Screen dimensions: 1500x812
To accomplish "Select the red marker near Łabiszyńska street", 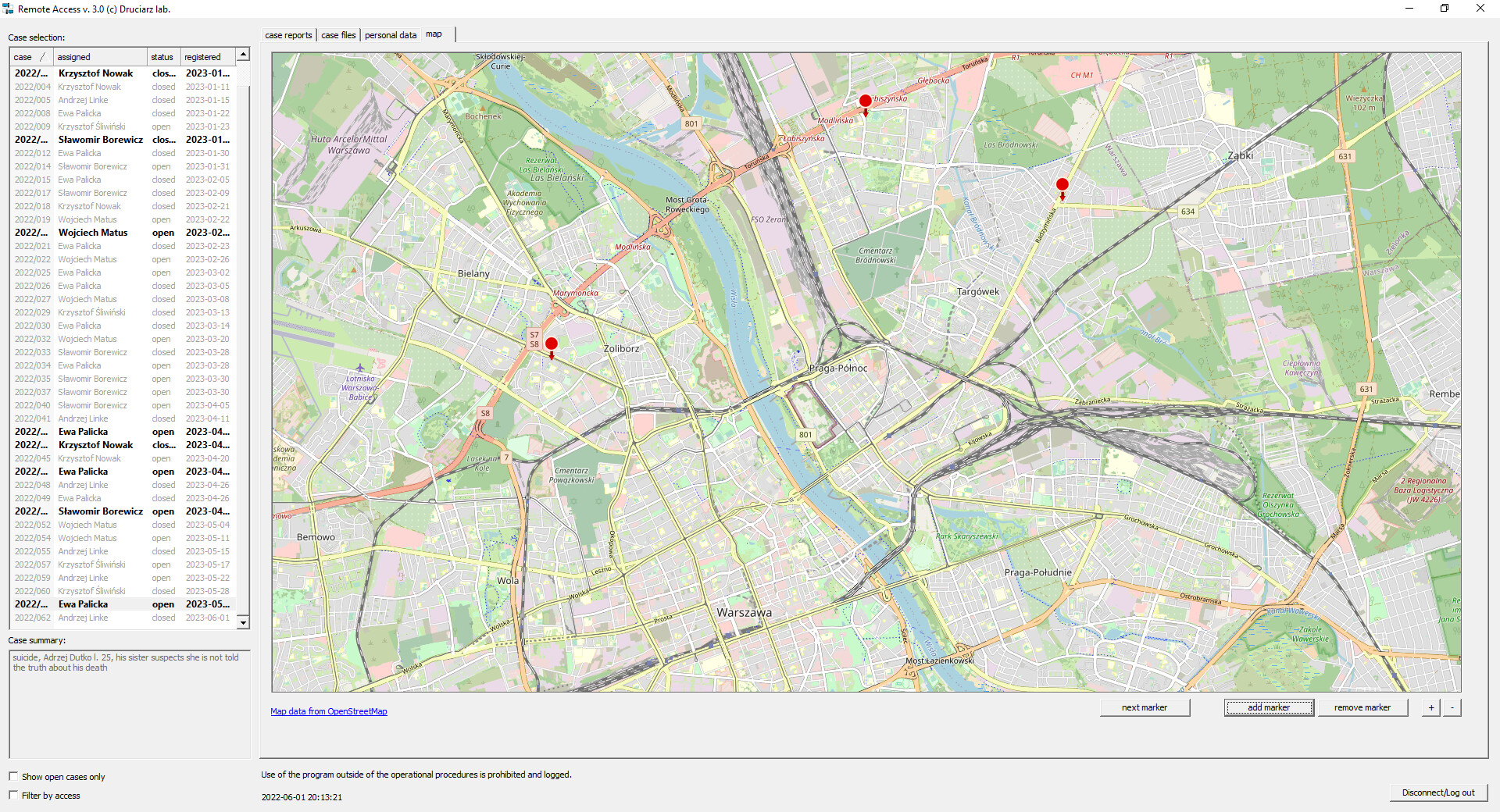I will pyautogui.click(x=865, y=101).
